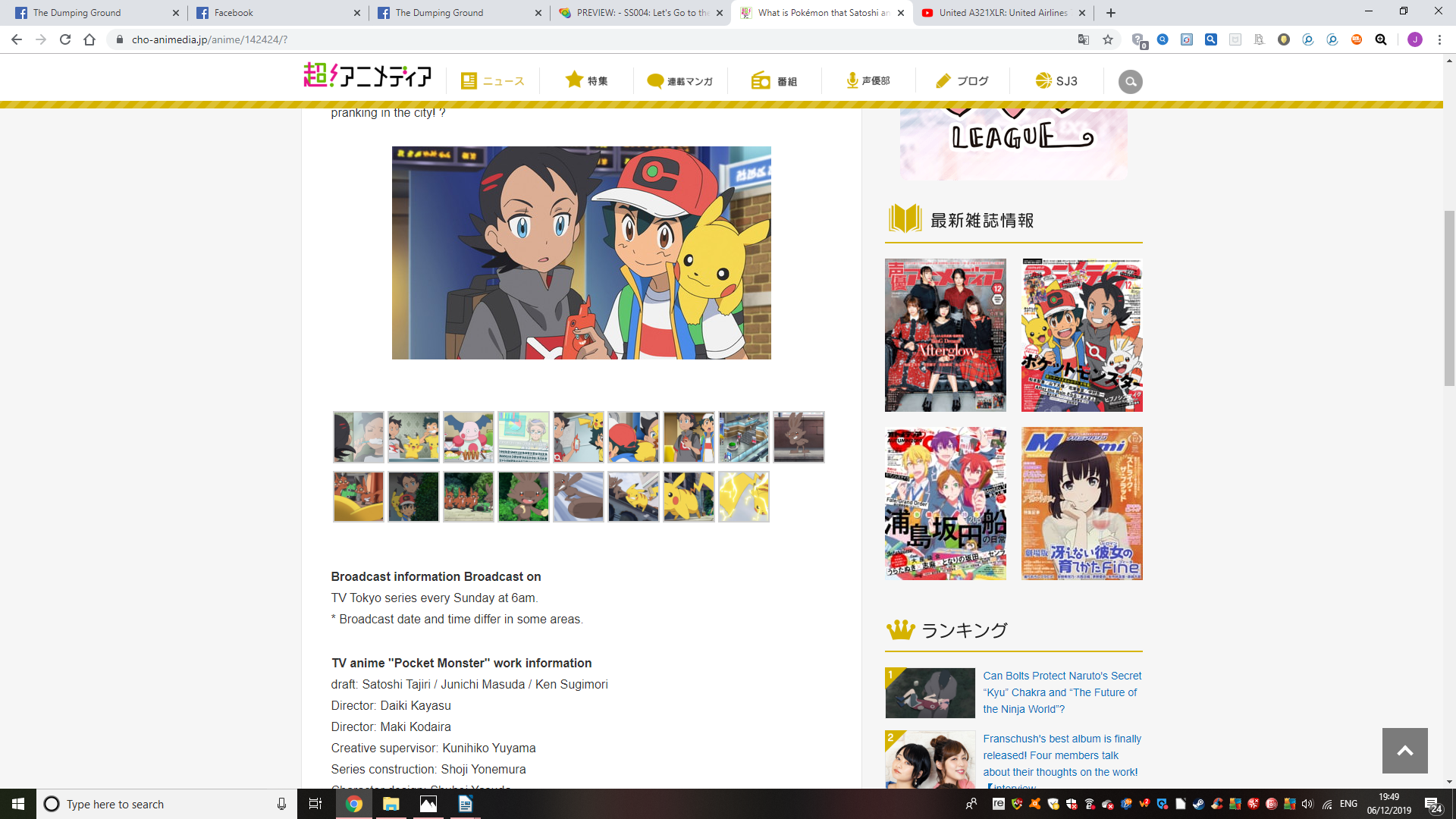This screenshot has width=1456, height=819.
Task: Open the SJ3 menu item
Action: 1056,81
